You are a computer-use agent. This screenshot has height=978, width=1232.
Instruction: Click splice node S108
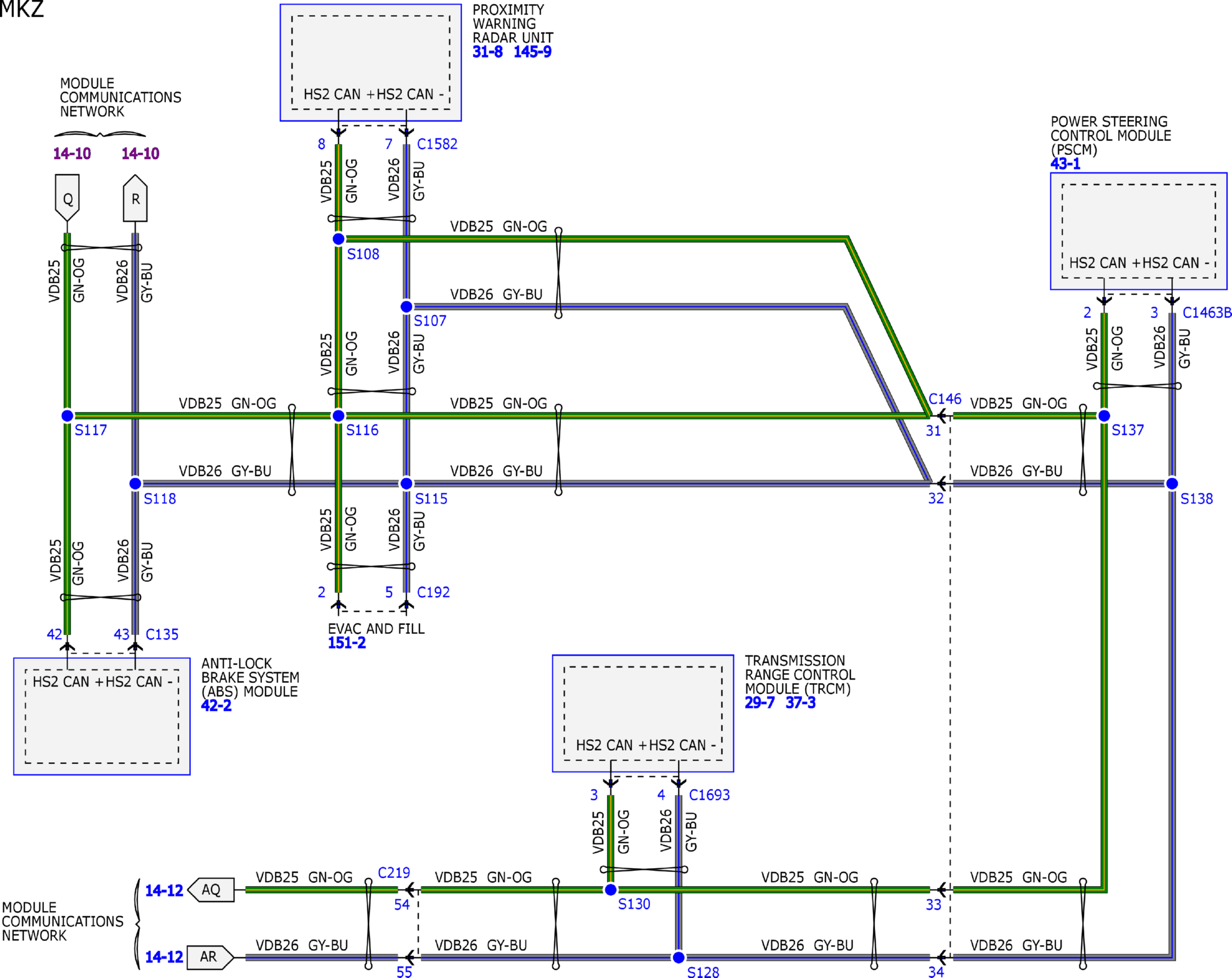338,239
